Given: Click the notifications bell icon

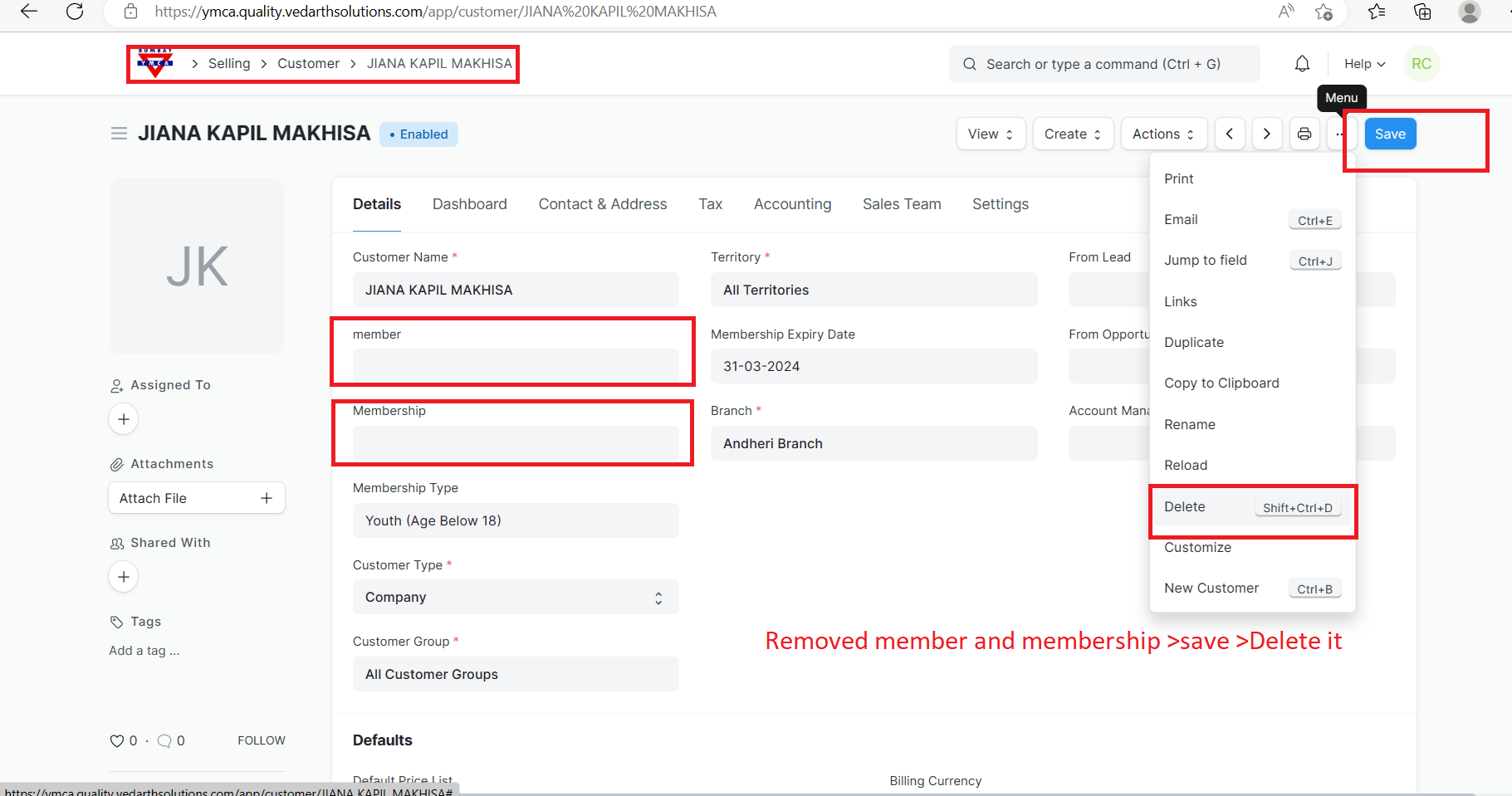Looking at the screenshot, I should [x=1302, y=64].
